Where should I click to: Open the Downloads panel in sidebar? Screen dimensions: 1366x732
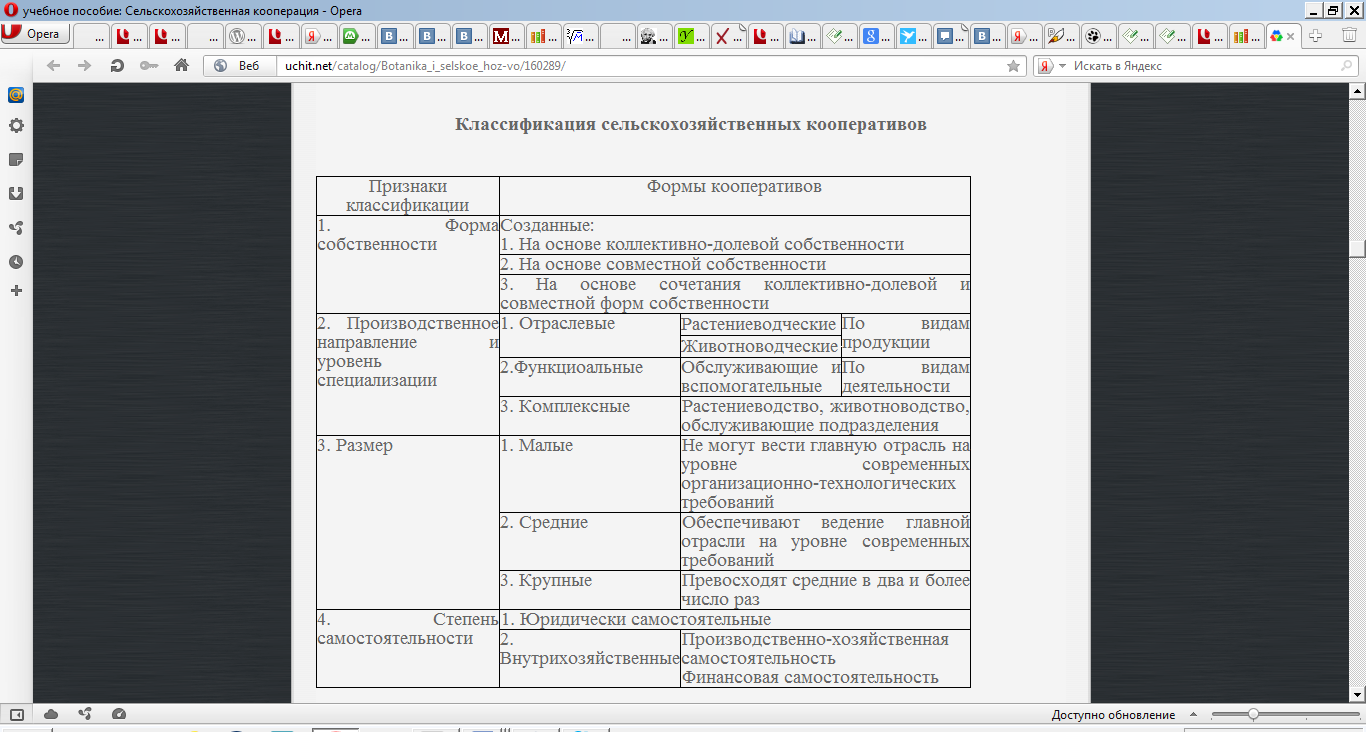click(x=16, y=194)
